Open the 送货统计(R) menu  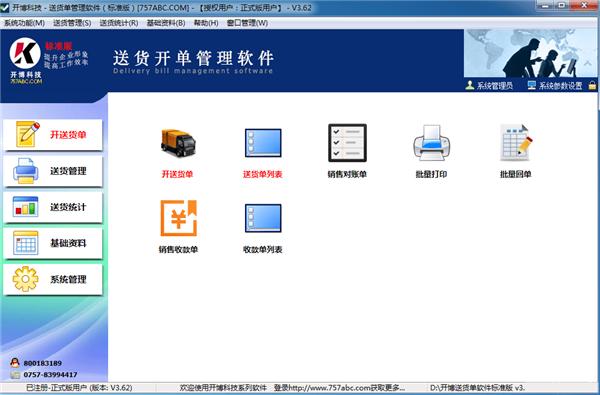point(119,23)
